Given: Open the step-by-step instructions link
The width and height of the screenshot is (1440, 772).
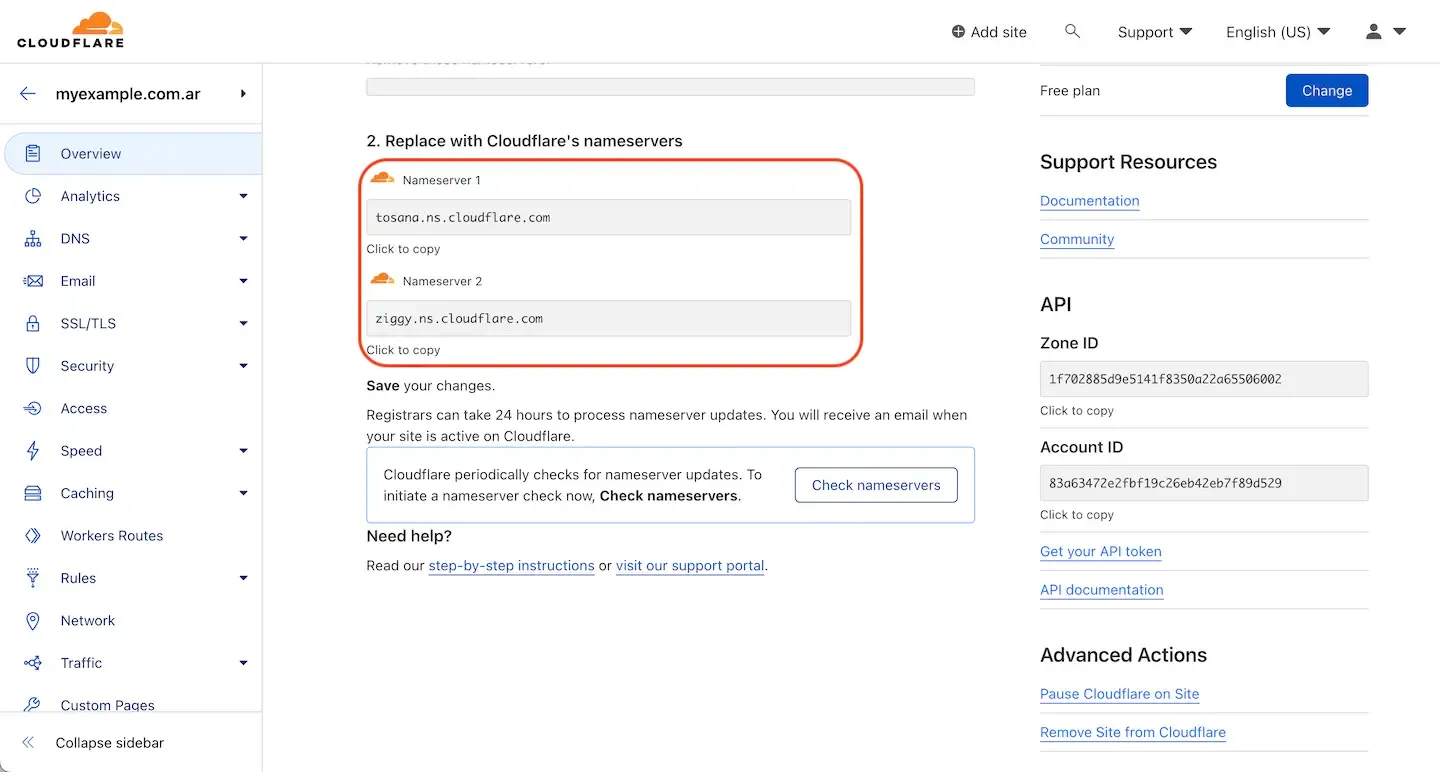Looking at the screenshot, I should 511,566.
